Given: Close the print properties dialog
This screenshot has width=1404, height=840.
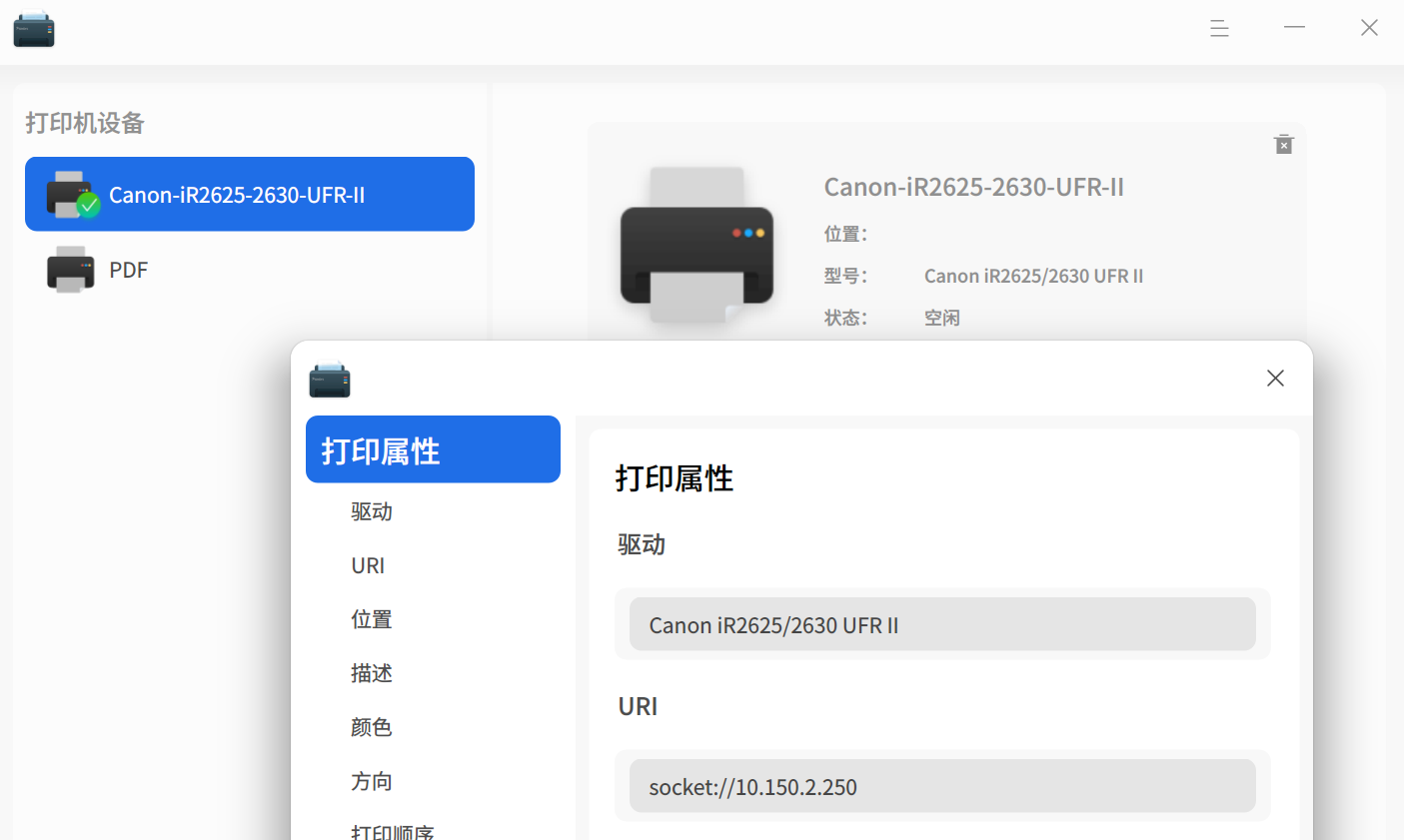Looking at the screenshot, I should click(x=1275, y=378).
